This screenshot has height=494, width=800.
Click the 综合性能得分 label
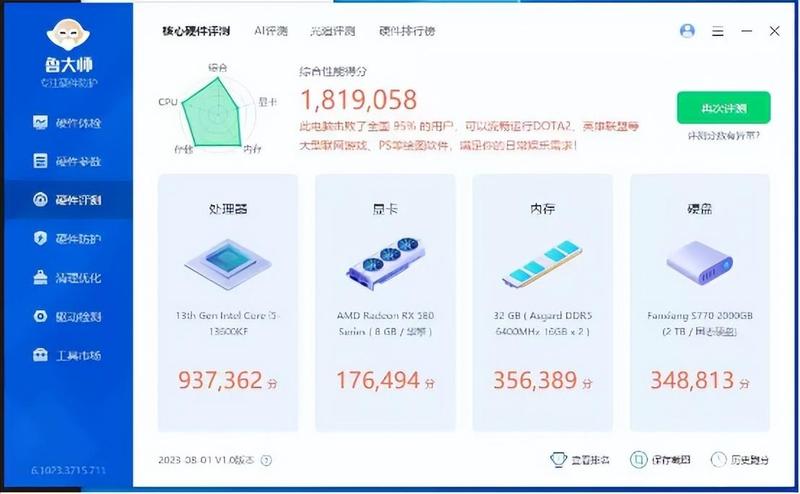(x=333, y=71)
